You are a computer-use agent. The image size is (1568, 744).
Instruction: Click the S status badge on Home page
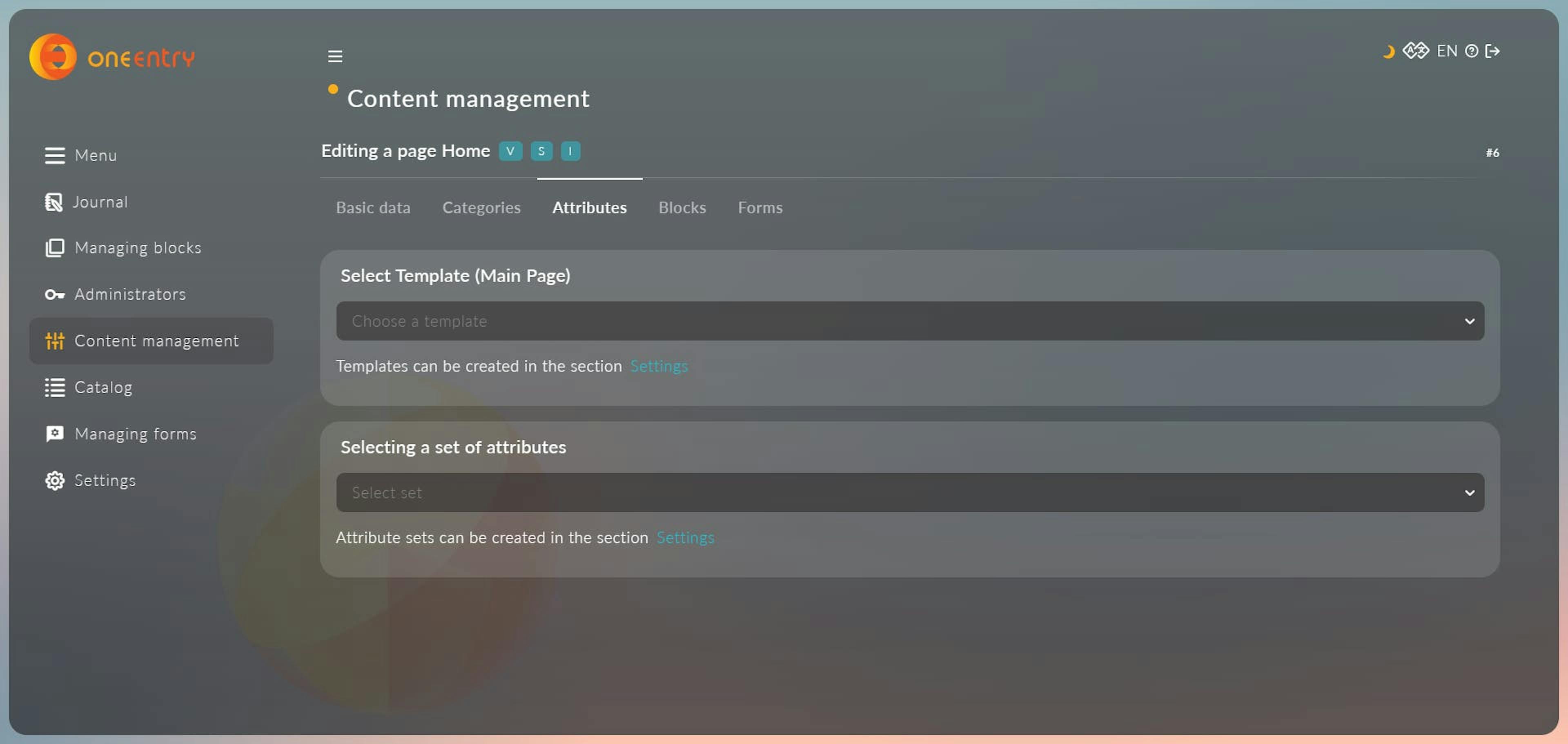tap(540, 151)
